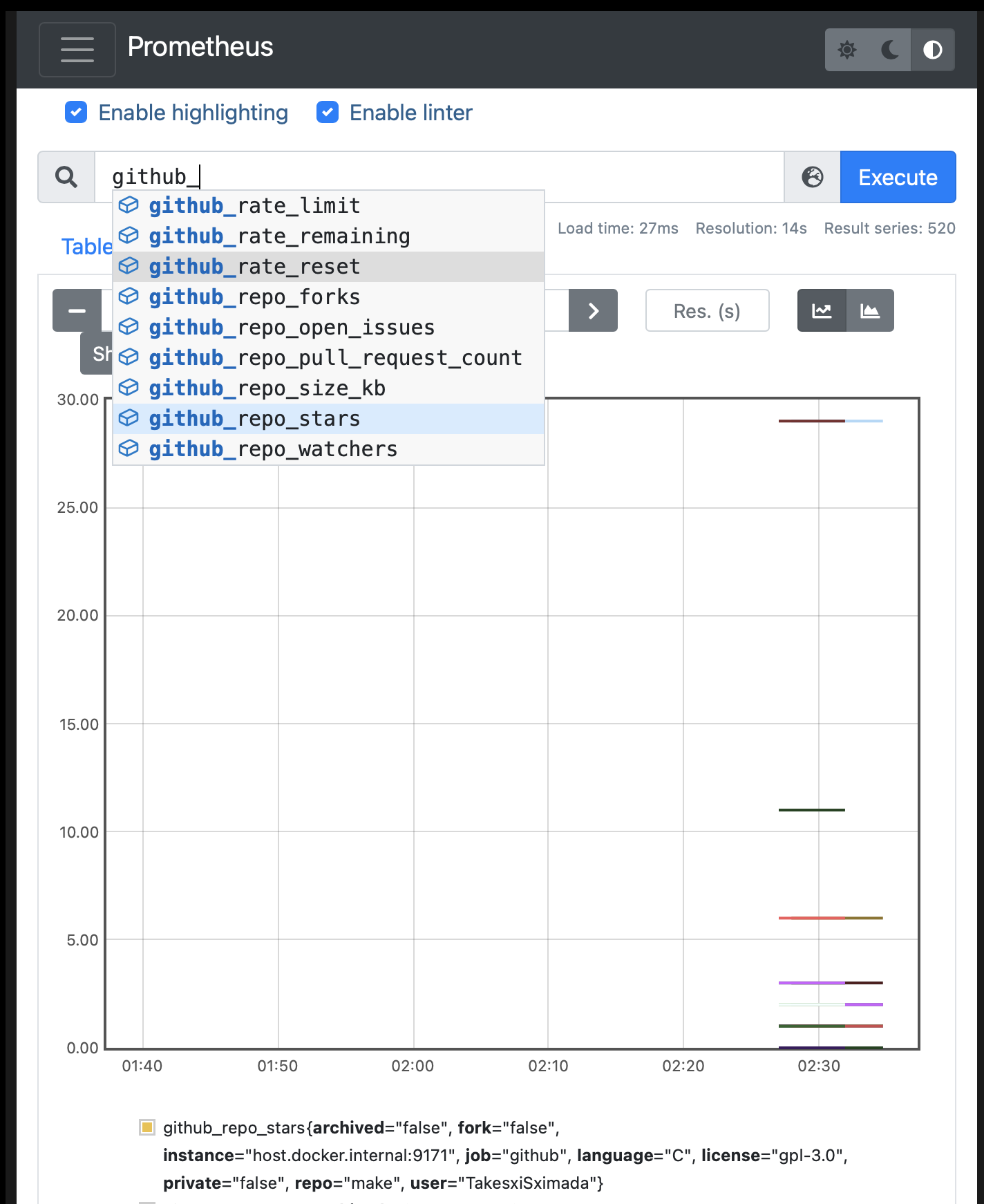Click metric icon beside github_repo_size_kb
This screenshot has height=1204, width=984.
(x=129, y=388)
